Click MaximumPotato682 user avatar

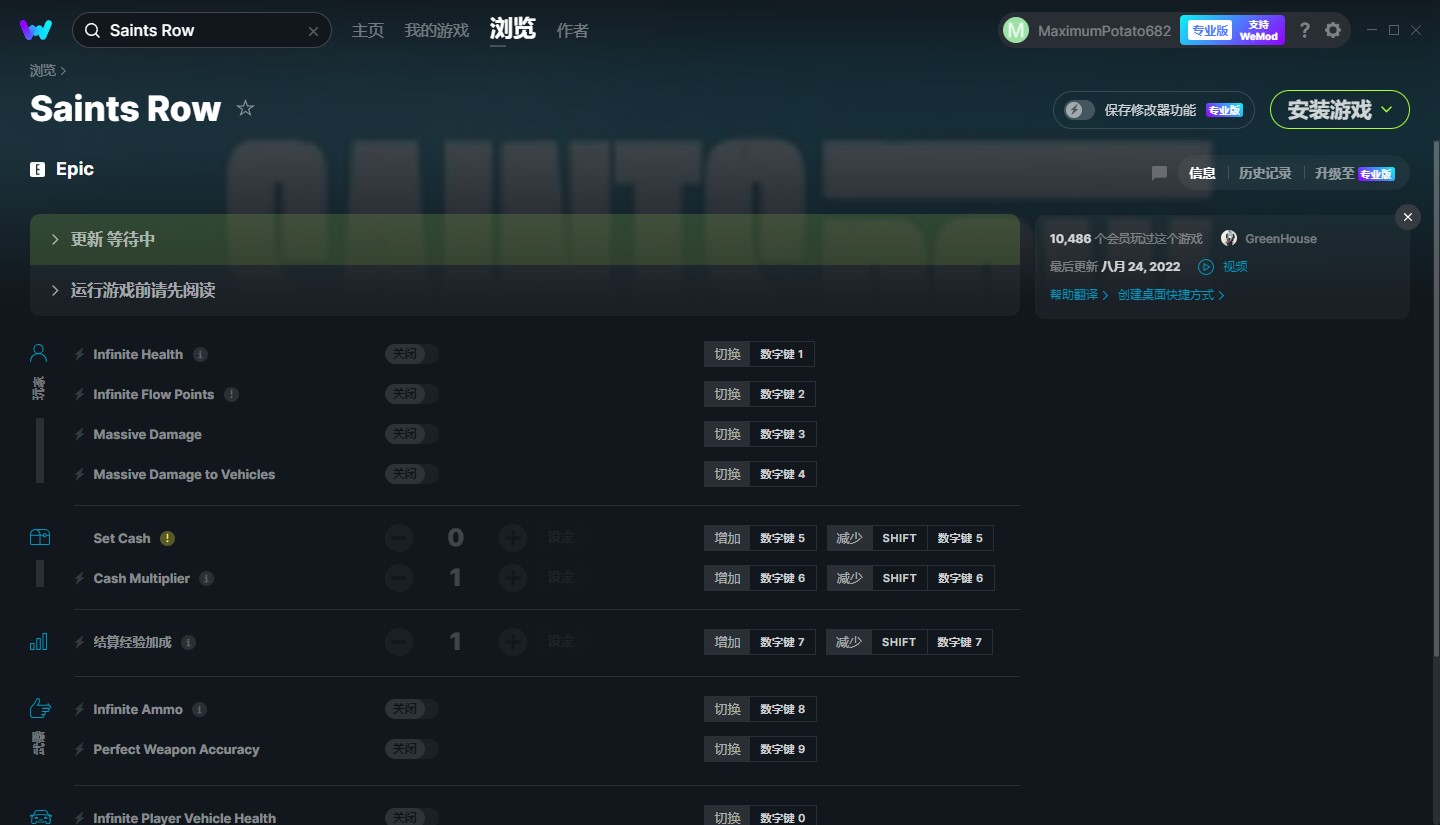1016,31
